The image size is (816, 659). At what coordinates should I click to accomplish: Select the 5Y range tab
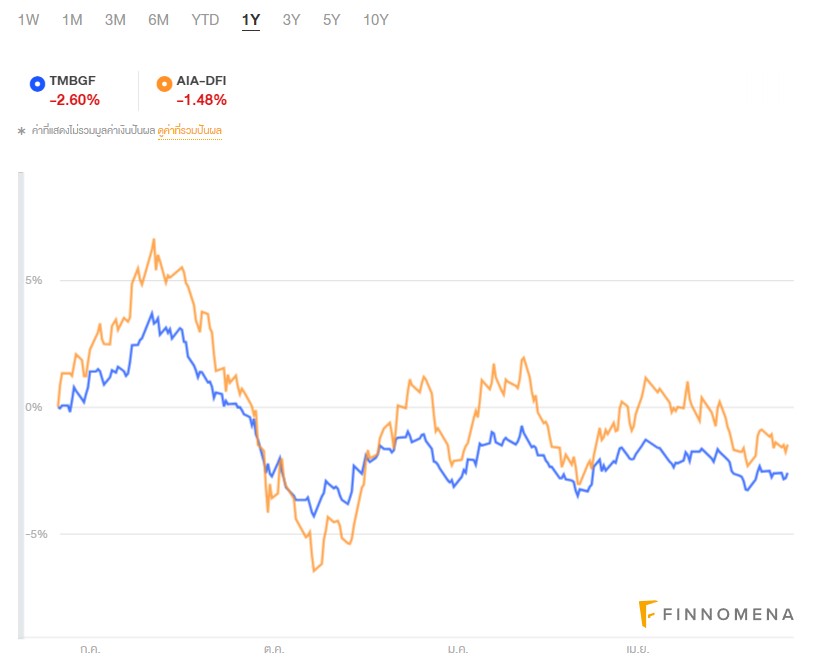click(x=331, y=20)
